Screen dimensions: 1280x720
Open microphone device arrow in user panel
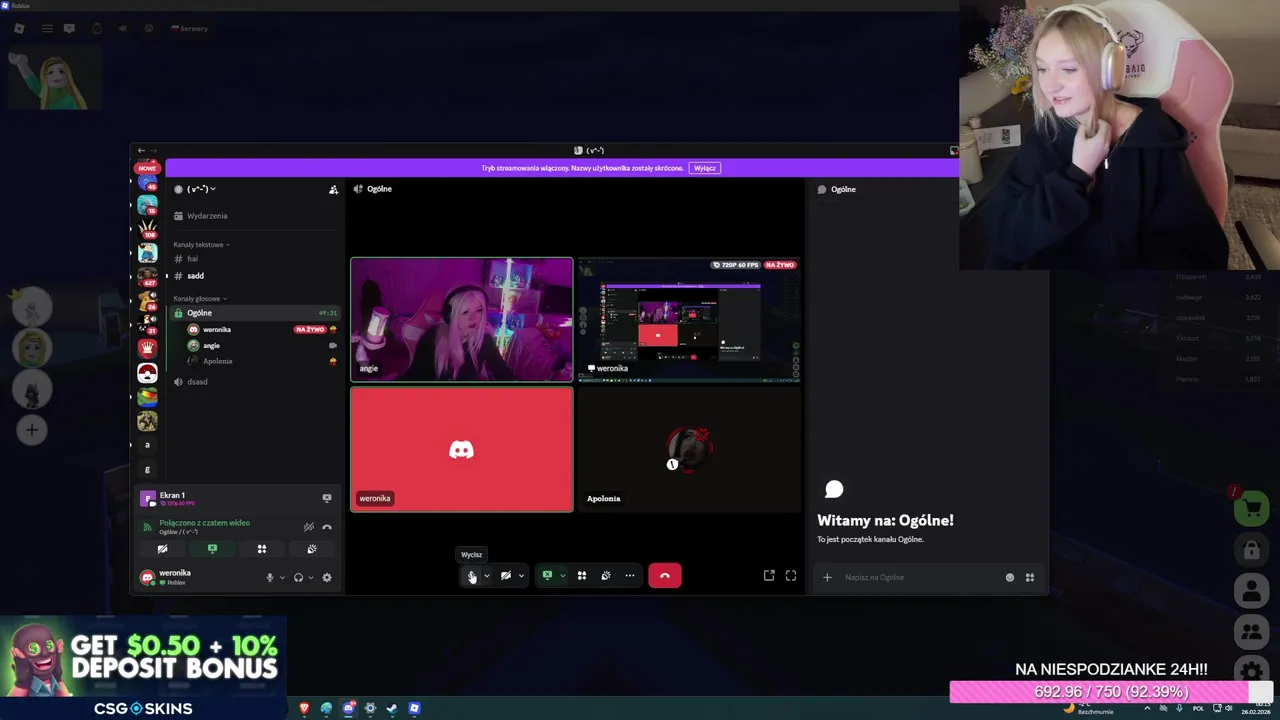coord(282,578)
